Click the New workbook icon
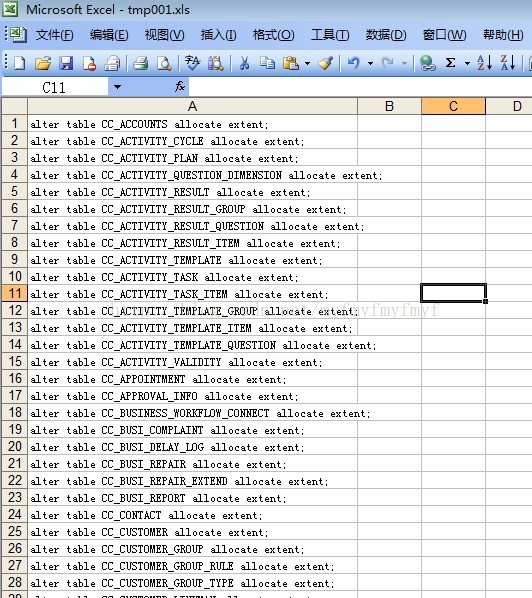 19,63
